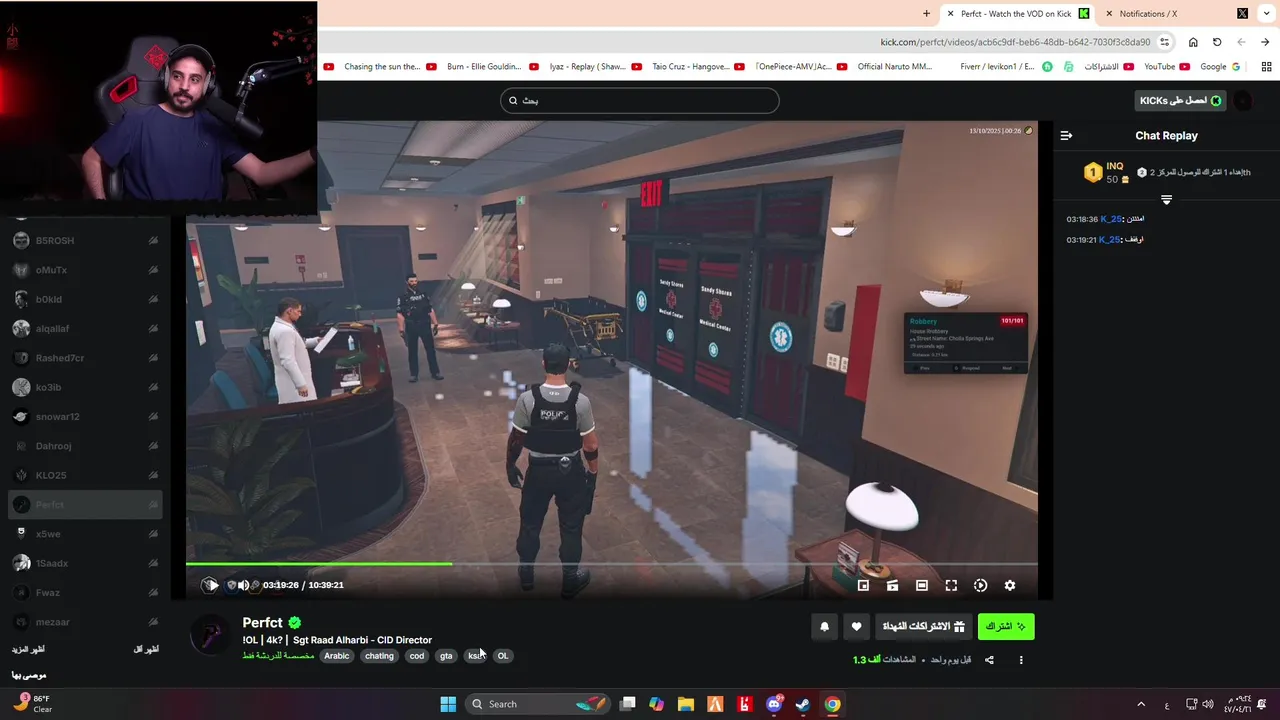1280x720 pixels.
Task: Open mezaar channel in sidebar
Action: (x=85, y=622)
